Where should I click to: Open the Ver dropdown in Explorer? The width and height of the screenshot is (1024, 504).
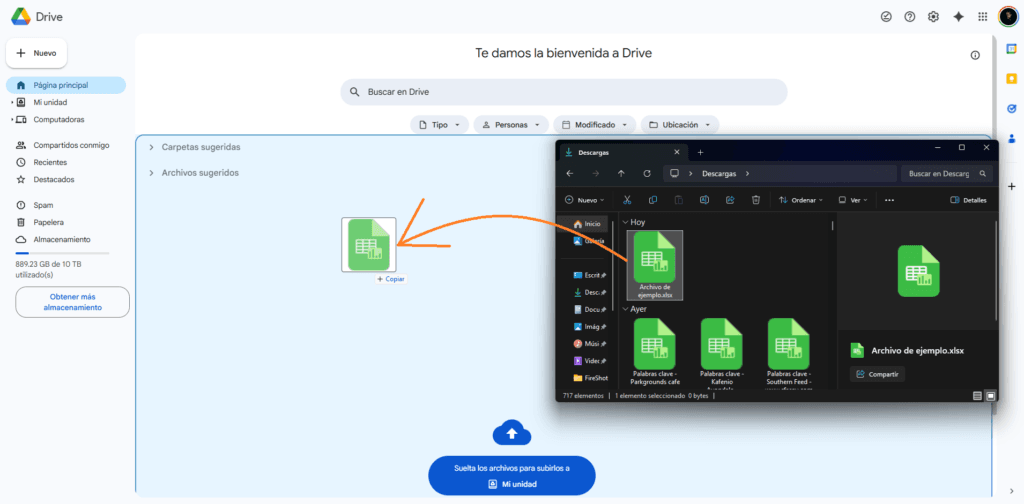point(853,200)
